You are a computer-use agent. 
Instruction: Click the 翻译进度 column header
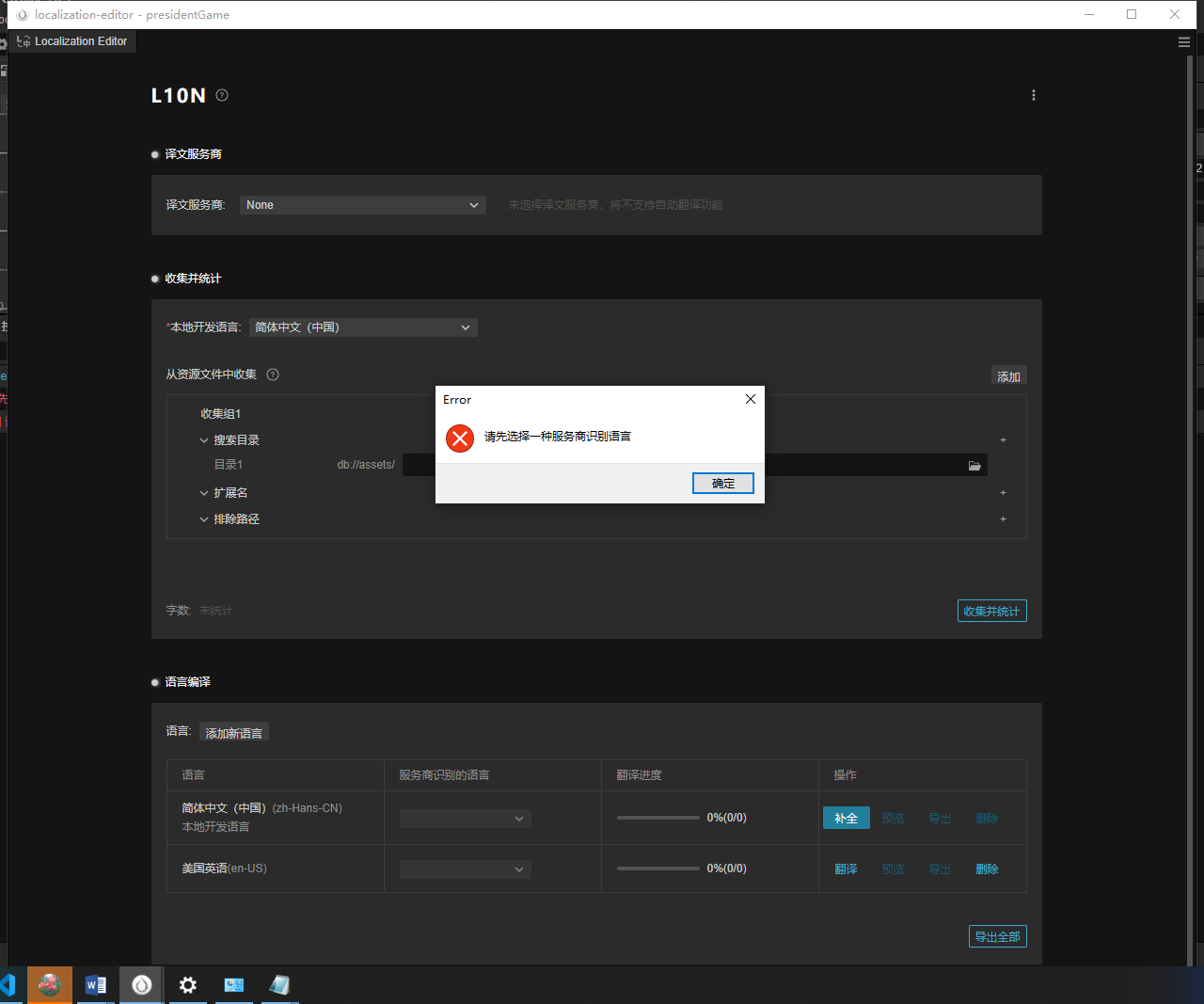click(x=640, y=775)
